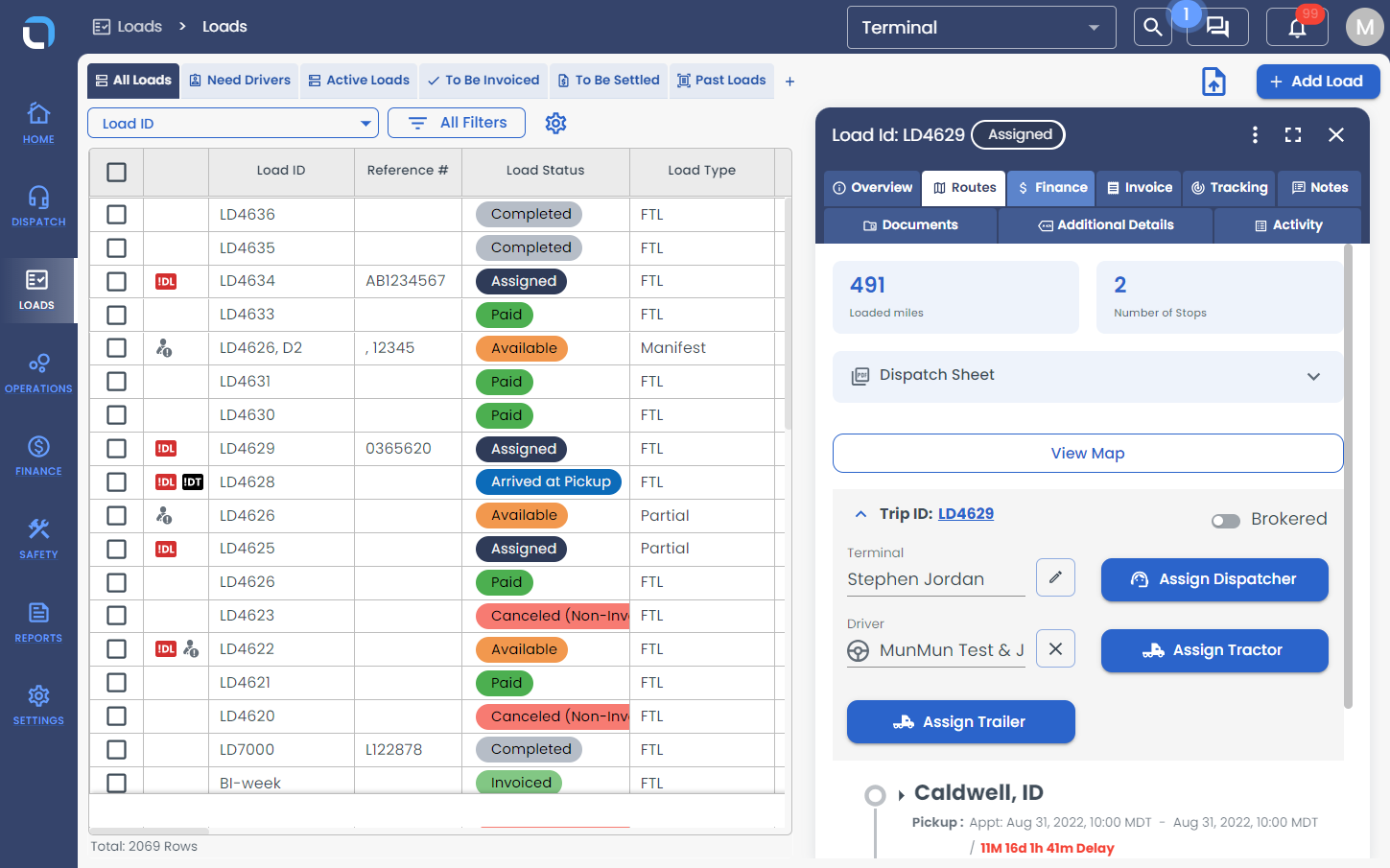Open the Past Loads tab
The width and height of the screenshot is (1390, 868).
coord(721,81)
